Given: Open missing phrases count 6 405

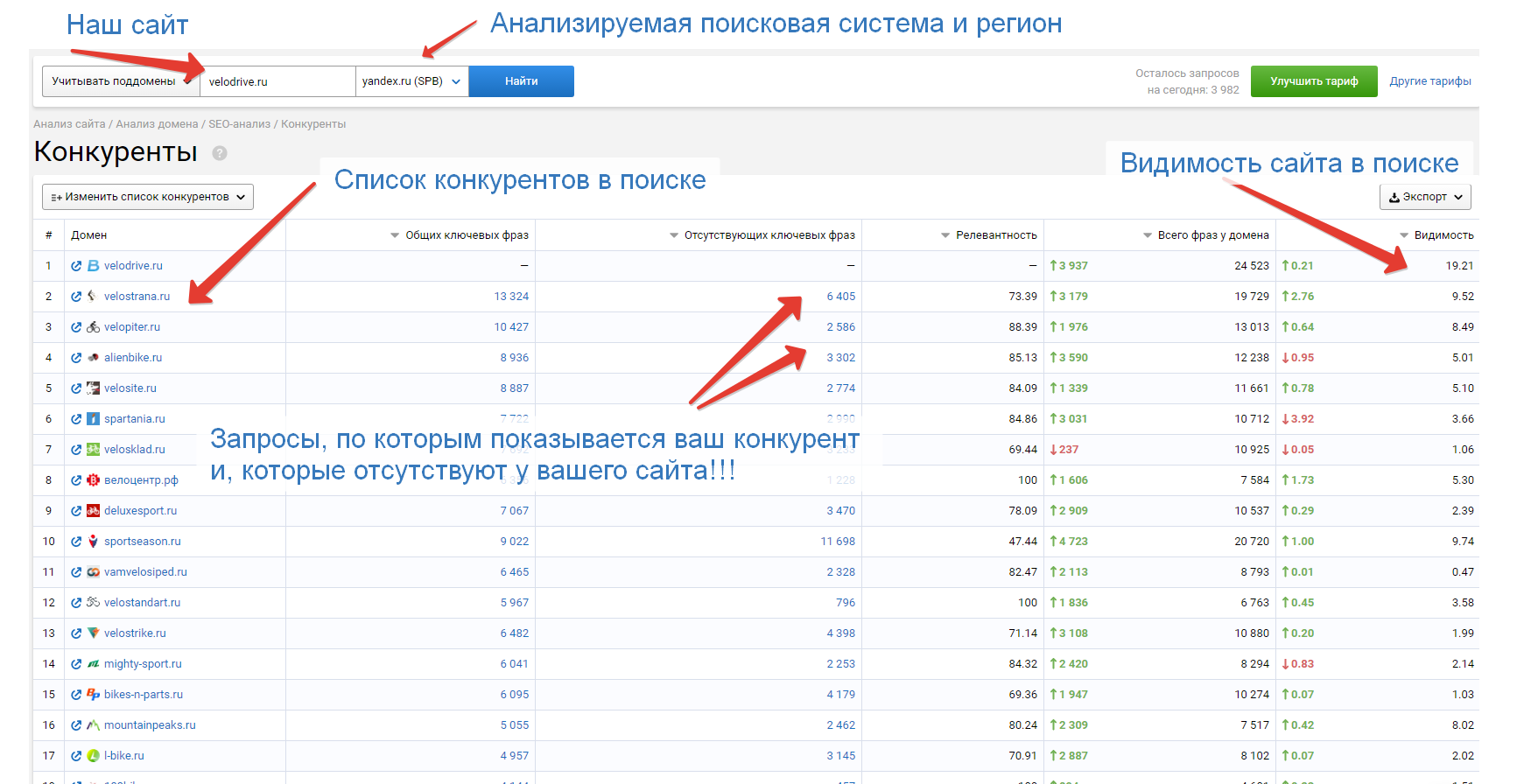Looking at the screenshot, I should (x=841, y=297).
